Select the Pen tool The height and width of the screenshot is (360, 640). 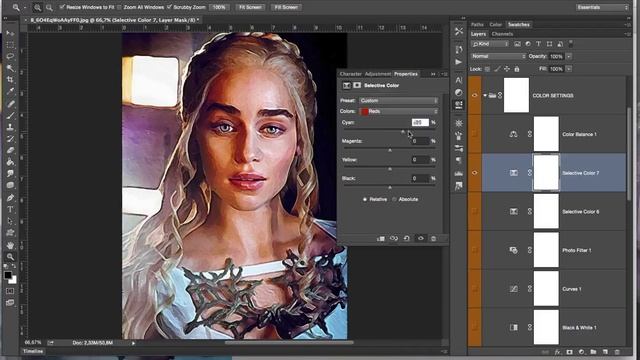[11, 198]
